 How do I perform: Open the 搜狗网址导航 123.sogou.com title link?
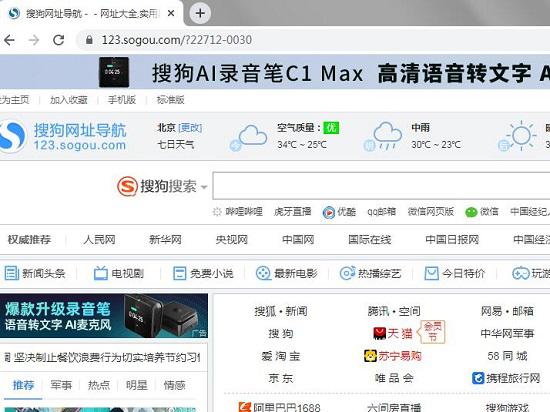point(80,137)
